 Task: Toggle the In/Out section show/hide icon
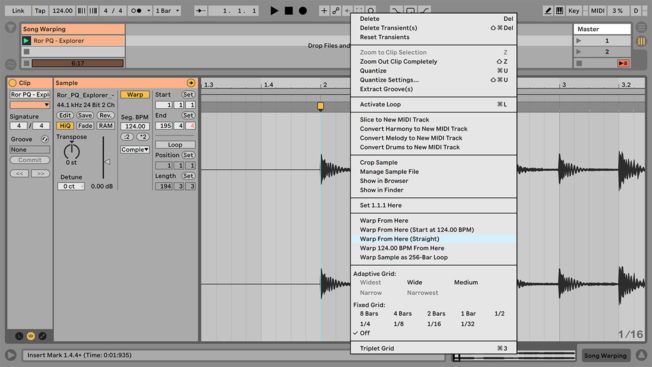(x=641, y=27)
